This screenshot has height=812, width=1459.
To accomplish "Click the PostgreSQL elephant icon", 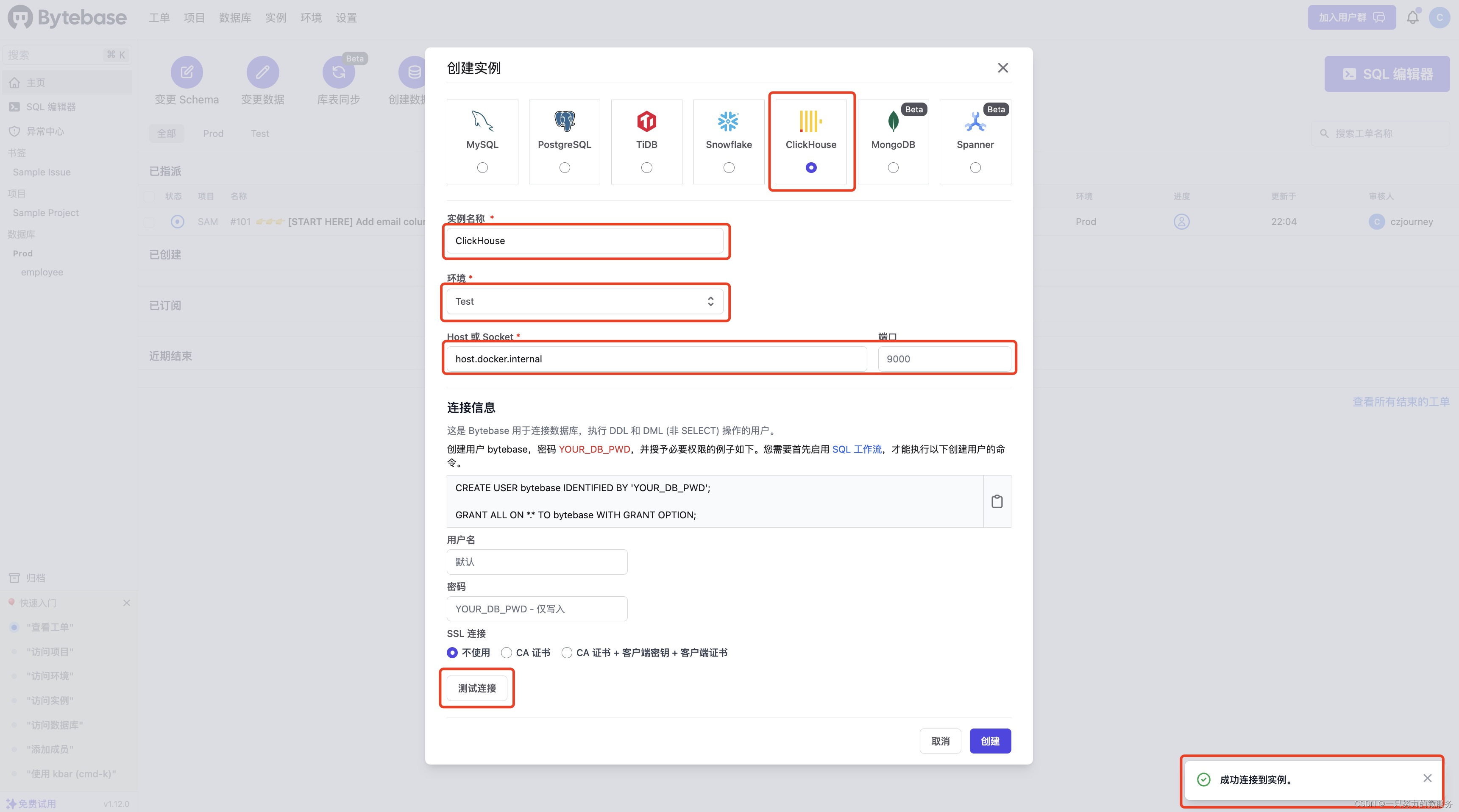I will pyautogui.click(x=564, y=121).
